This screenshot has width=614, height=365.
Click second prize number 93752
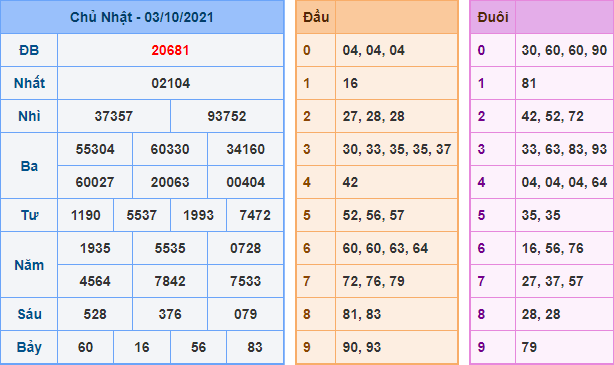227,116
